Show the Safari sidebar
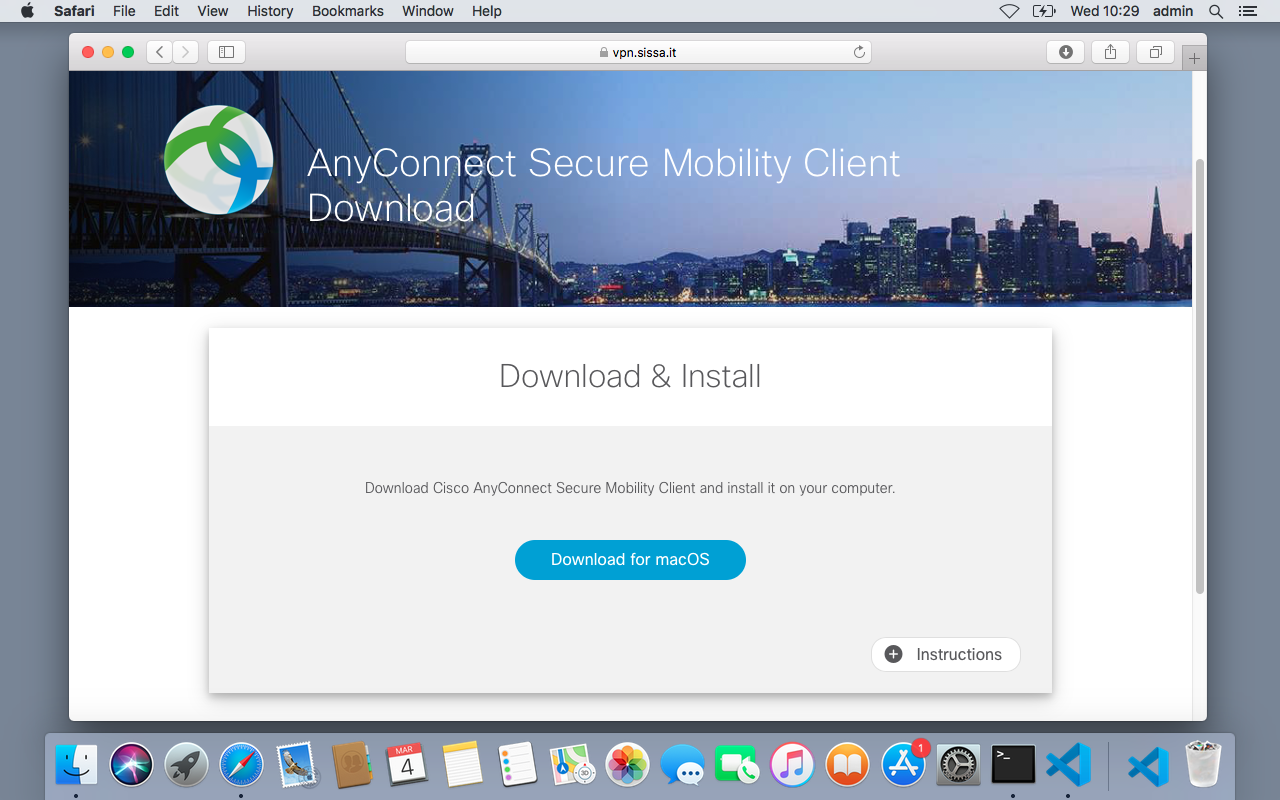The image size is (1280, 800). pos(226,52)
